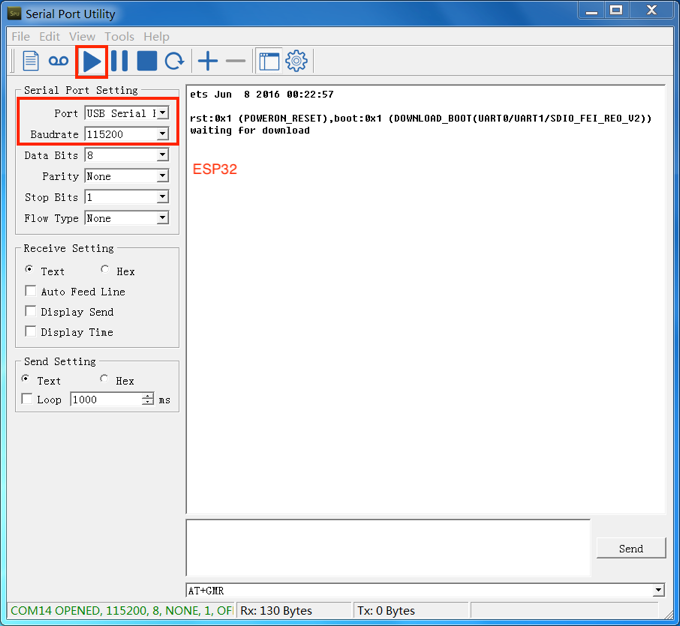Pause the serial port communication
680x626 pixels.
119,61
